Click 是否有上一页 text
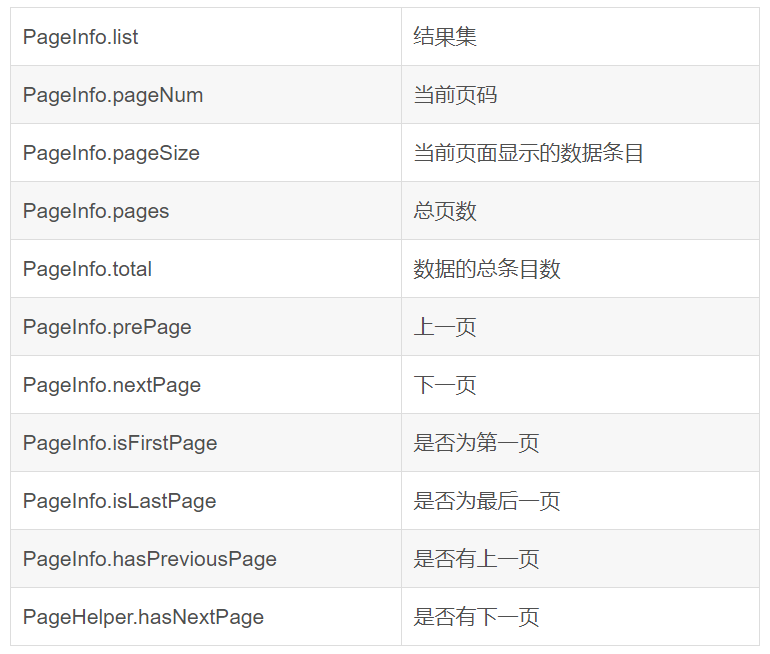The width and height of the screenshot is (770, 654). pos(476,558)
